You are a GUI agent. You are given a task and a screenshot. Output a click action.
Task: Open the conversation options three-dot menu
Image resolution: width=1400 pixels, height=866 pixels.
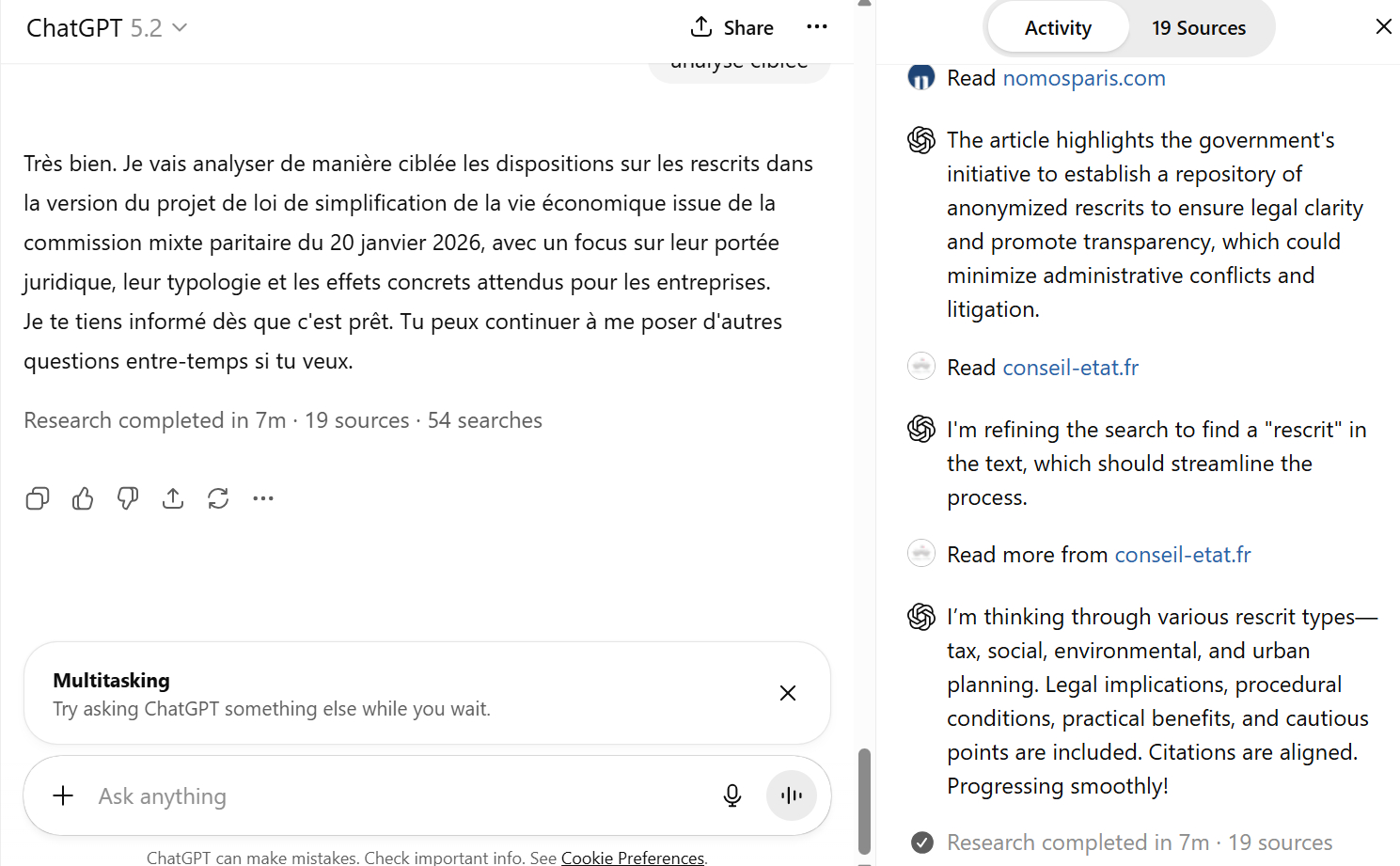tap(817, 27)
